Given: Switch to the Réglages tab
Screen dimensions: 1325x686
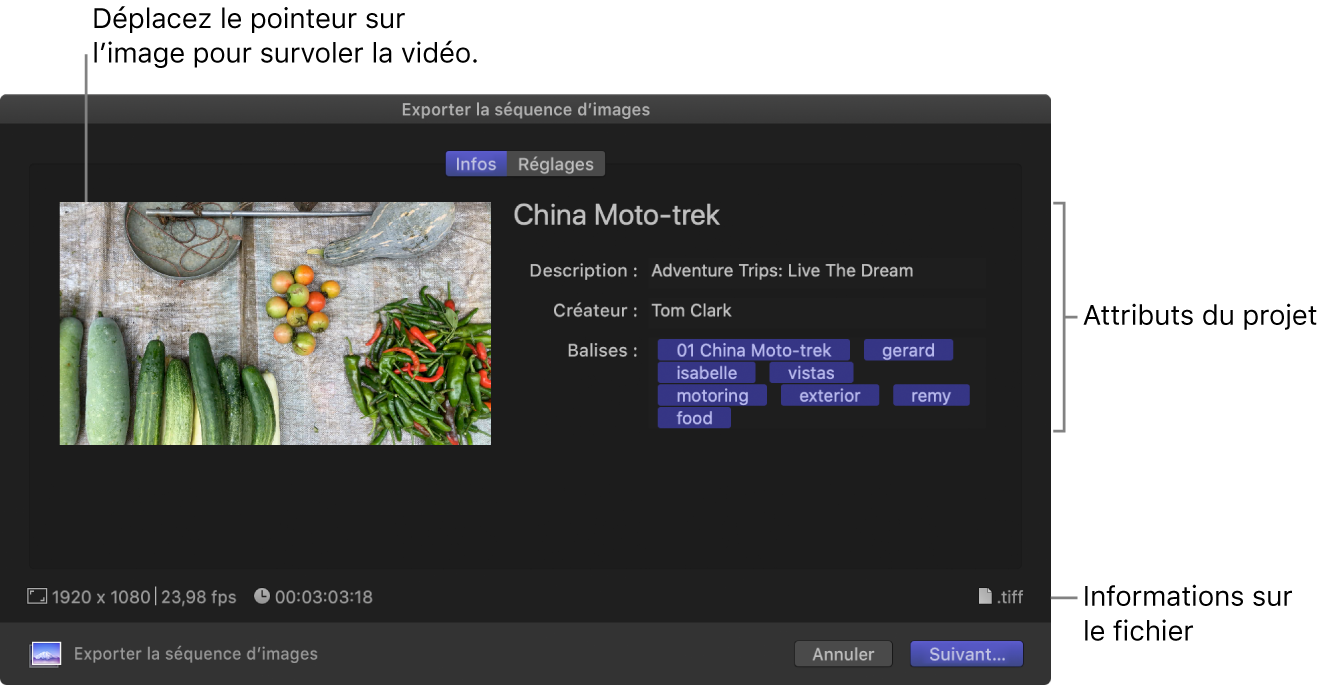Looking at the screenshot, I should pos(556,163).
